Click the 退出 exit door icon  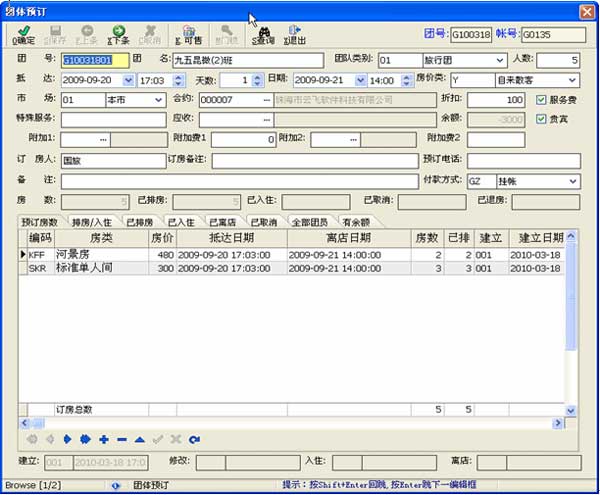[x=295, y=35]
